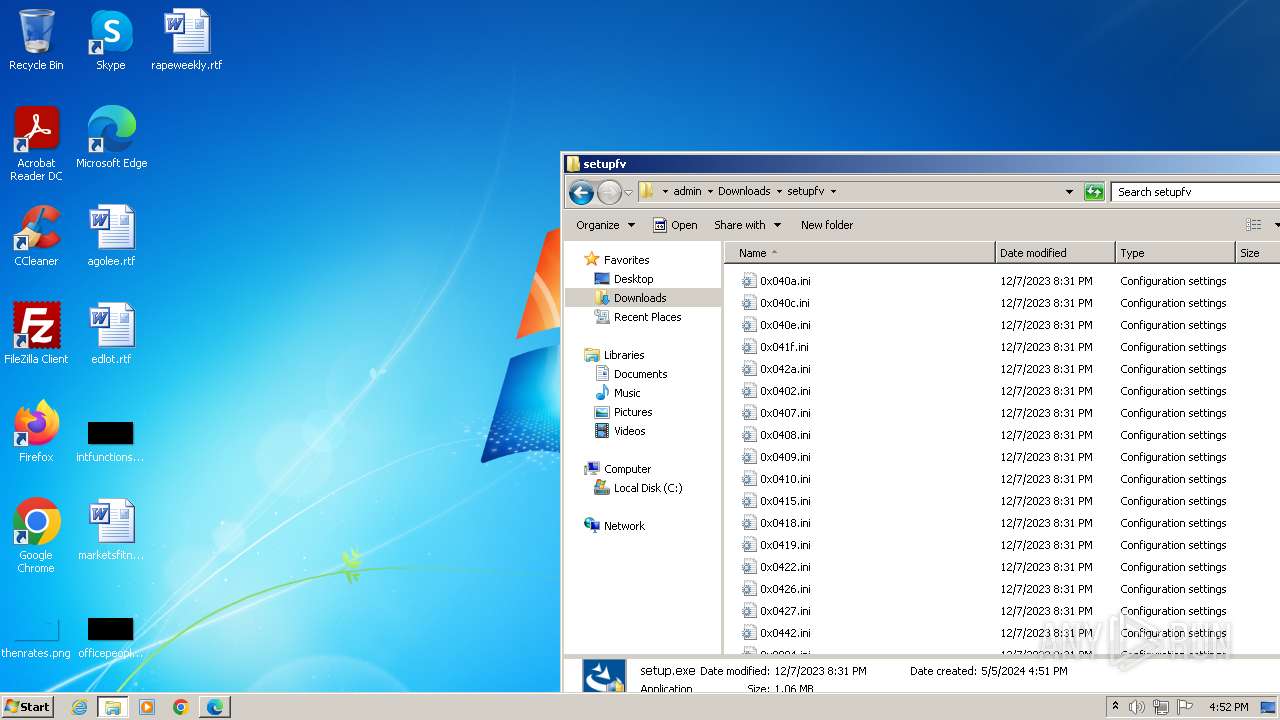Click volume speaker icon in system tray
The width and height of the screenshot is (1280, 720).
coord(1137,707)
